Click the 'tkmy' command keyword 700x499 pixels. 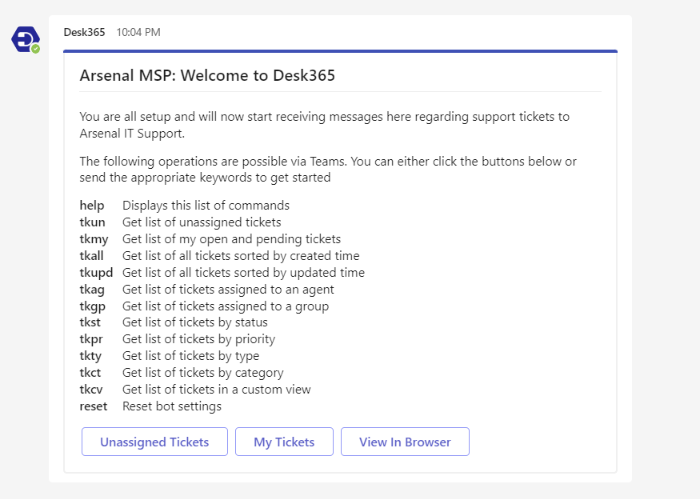[94, 239]
